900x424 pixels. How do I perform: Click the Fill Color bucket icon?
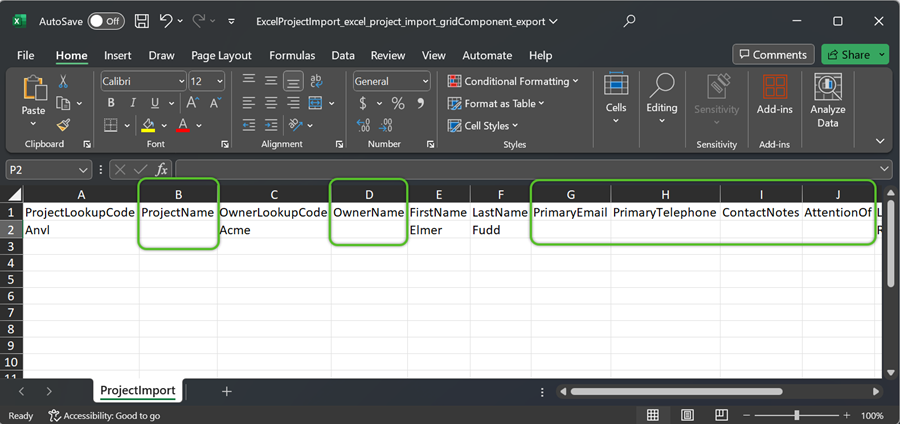pos(148,125)
